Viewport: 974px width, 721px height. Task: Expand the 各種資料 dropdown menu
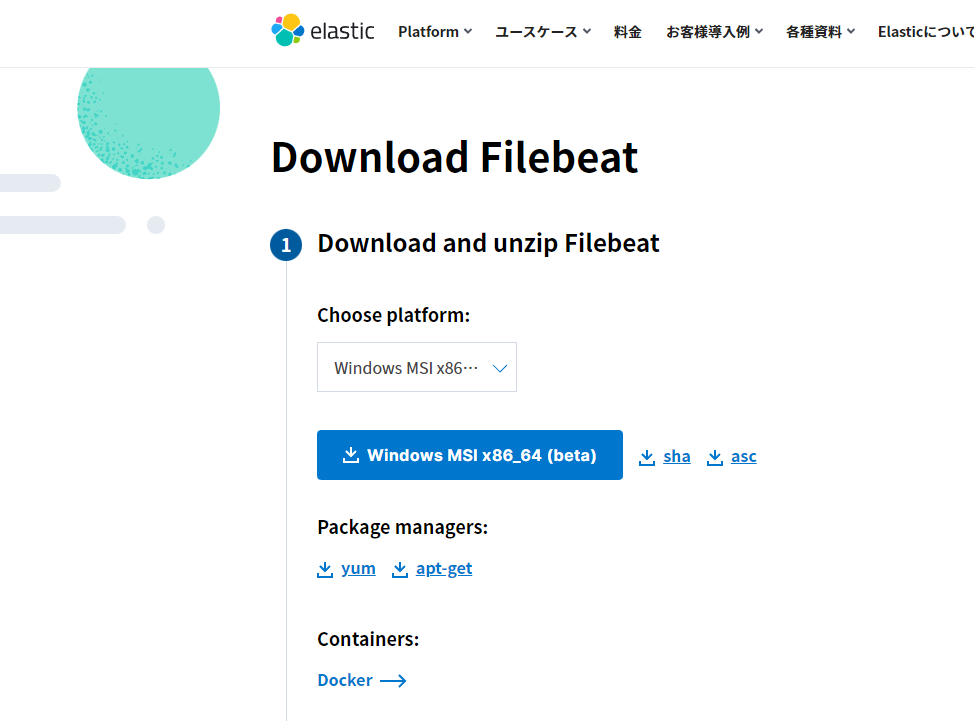click(x=820, y=31)
